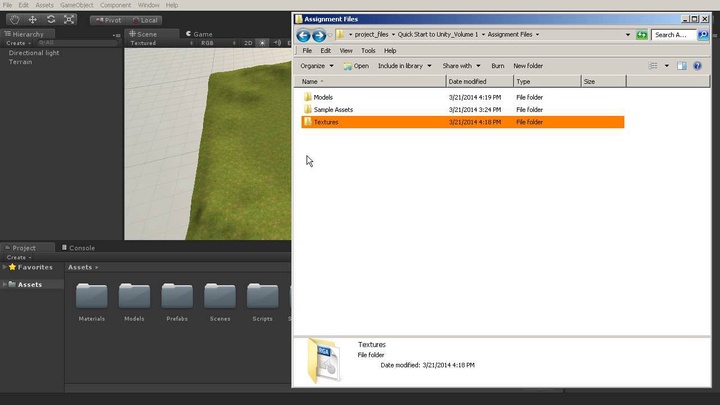Switch to the Console tab
Image resolution: width=720 pixels, height=405 pixels.
point(81,248)
